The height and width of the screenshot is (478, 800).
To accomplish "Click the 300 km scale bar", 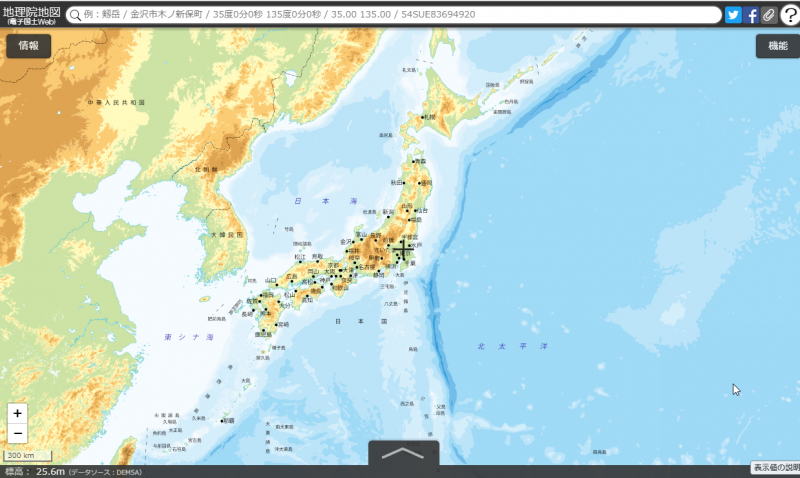I will pos(22,456).
